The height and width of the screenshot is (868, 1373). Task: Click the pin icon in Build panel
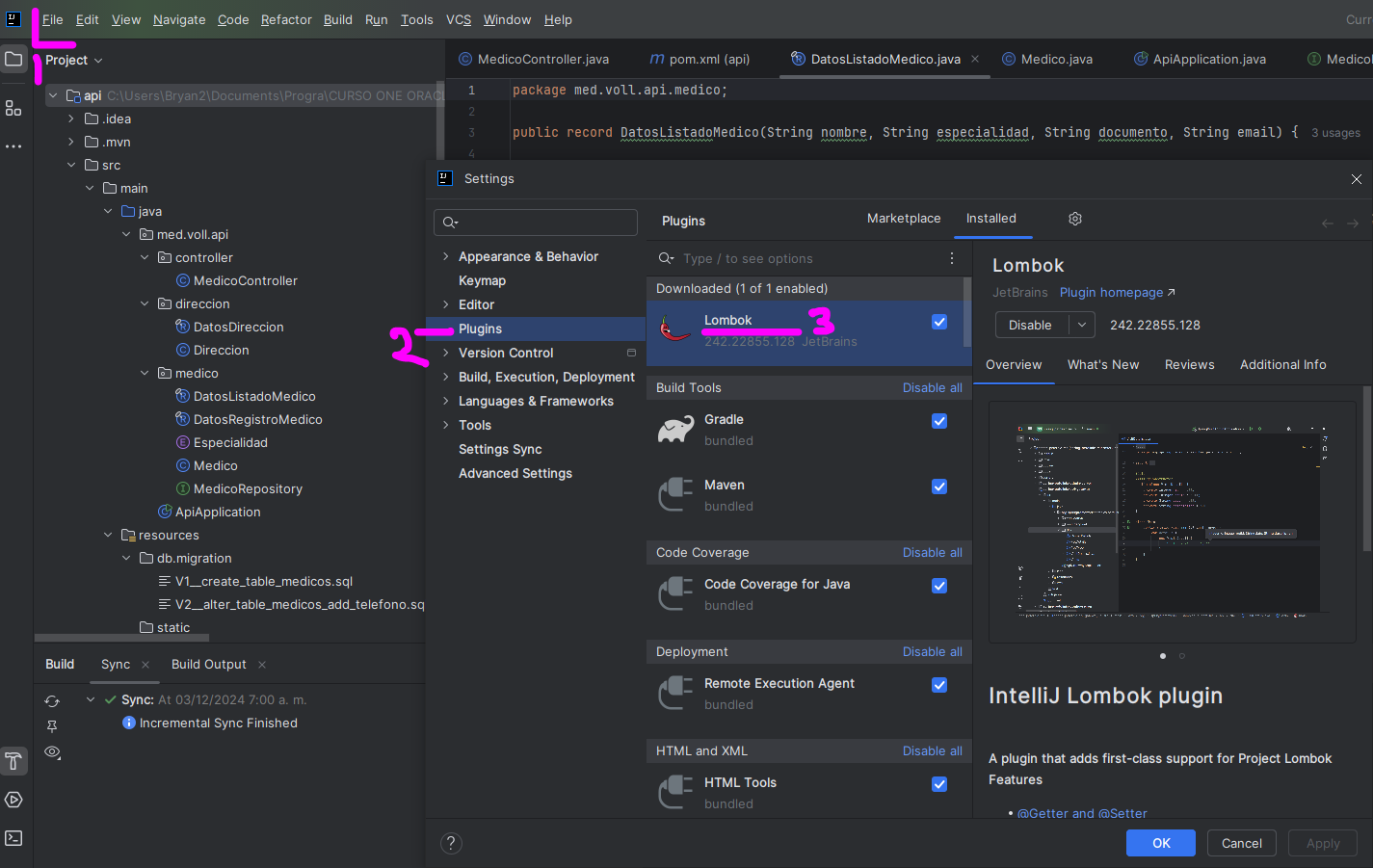point(52,726)
